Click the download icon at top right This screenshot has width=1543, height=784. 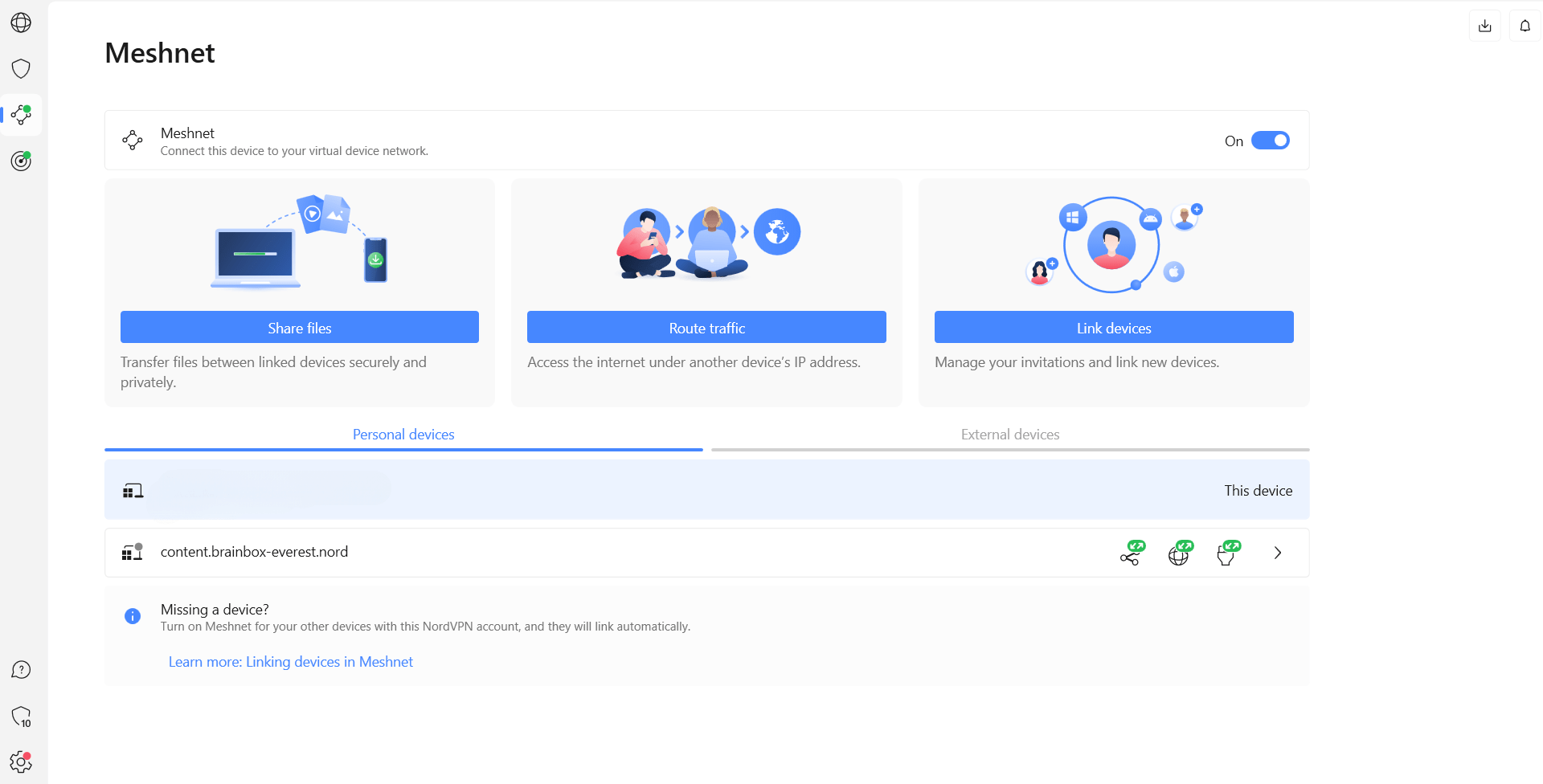coord(1484,26)
